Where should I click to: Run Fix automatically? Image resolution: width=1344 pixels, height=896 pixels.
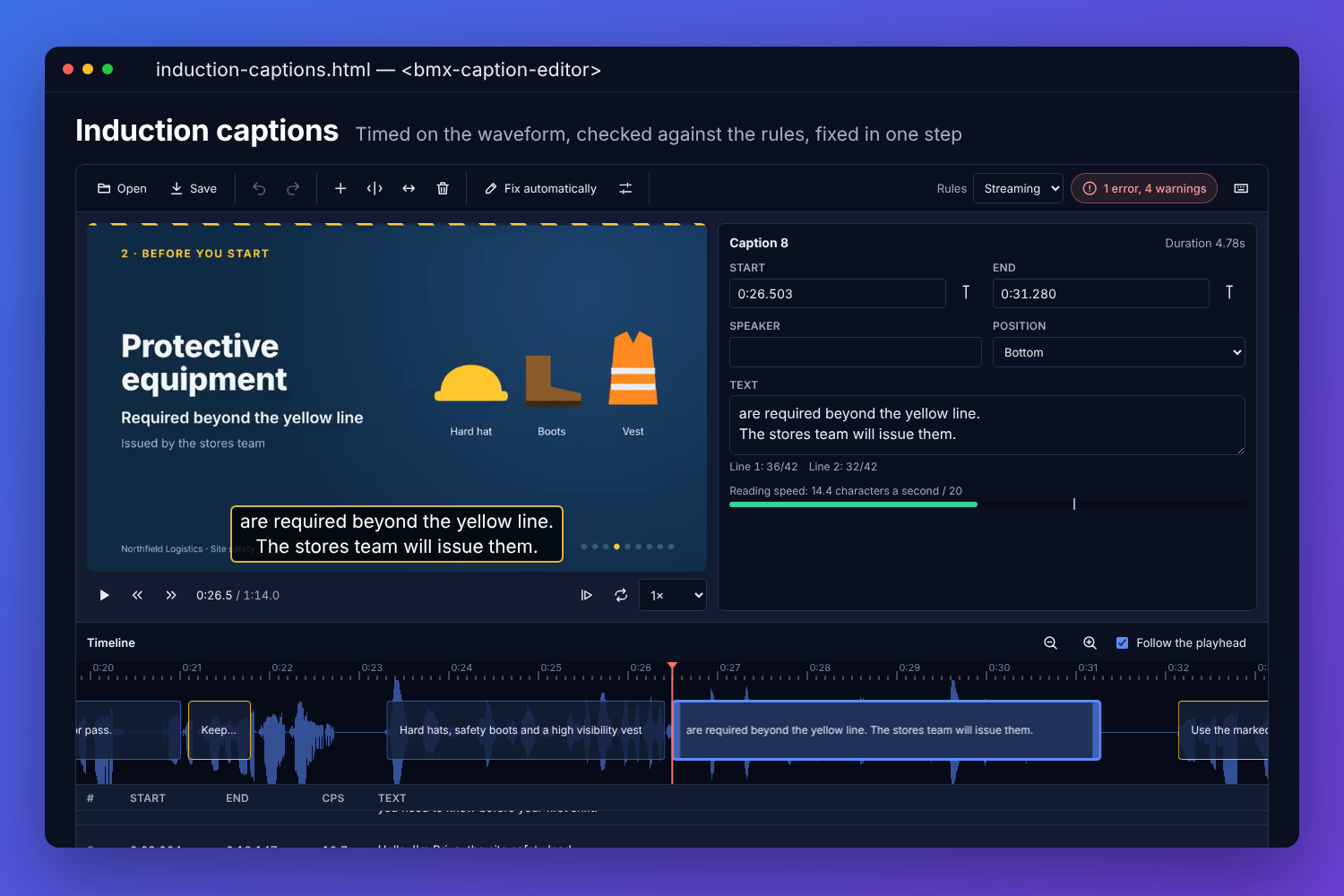(540, 188)
